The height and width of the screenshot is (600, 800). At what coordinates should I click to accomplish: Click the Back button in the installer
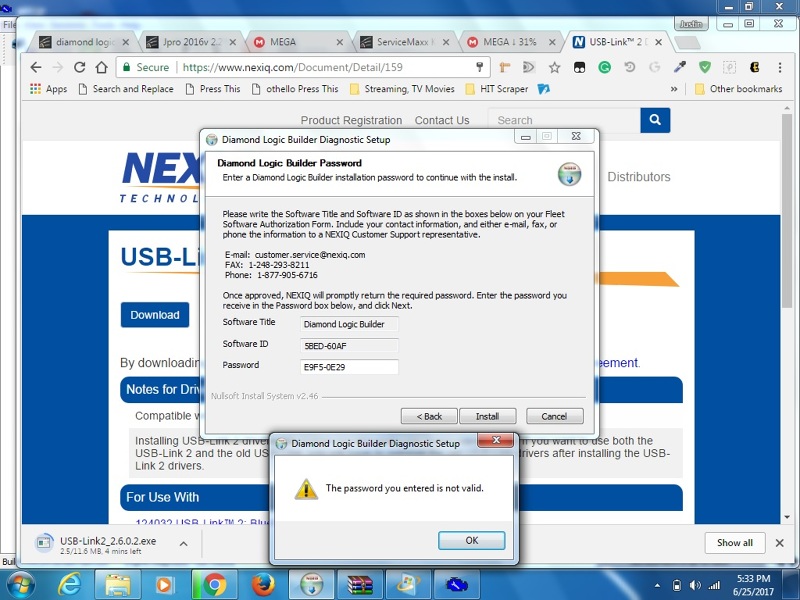(x=428, y=416)
